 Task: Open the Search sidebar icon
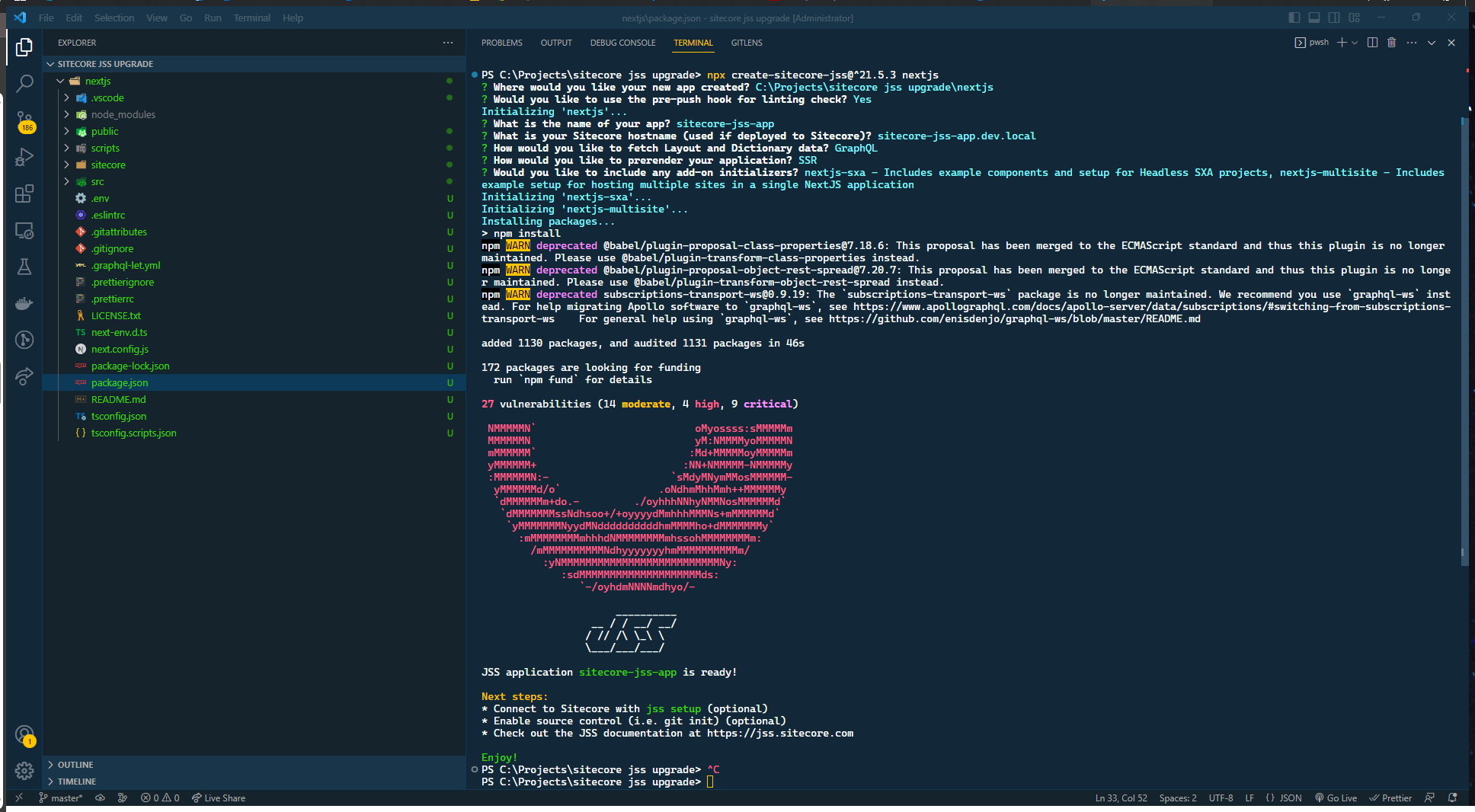[x=24, y=83]
